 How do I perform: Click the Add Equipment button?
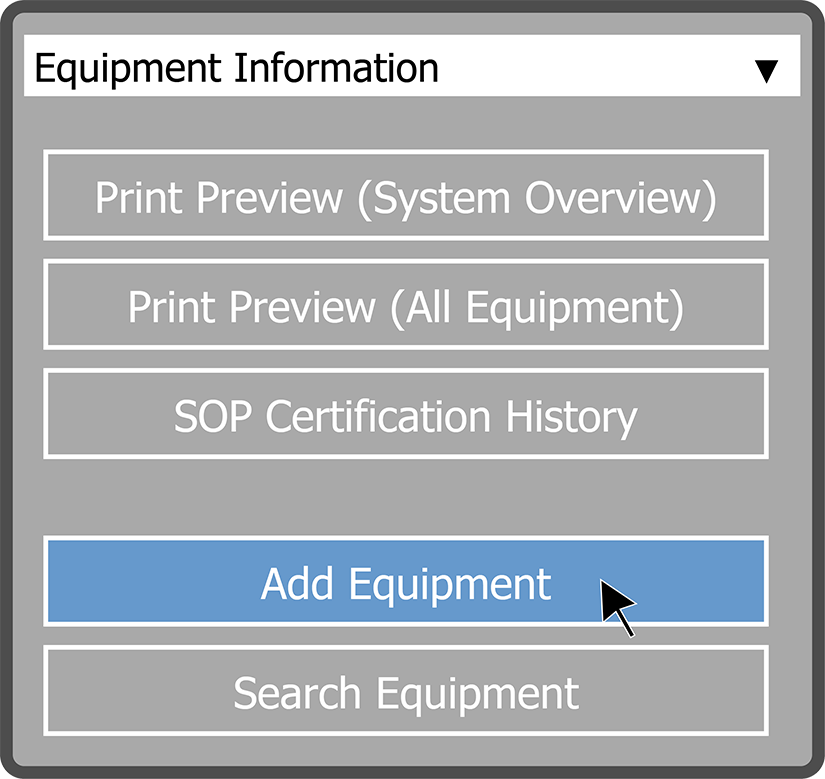point(406,581)
